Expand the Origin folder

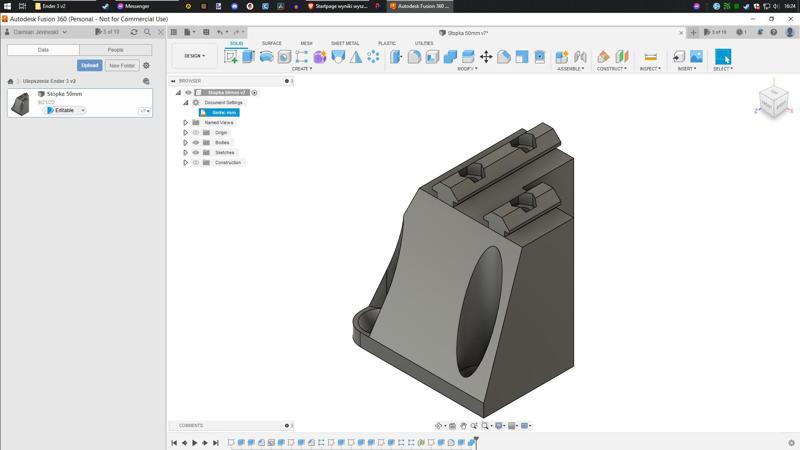(x=186, y=133)
